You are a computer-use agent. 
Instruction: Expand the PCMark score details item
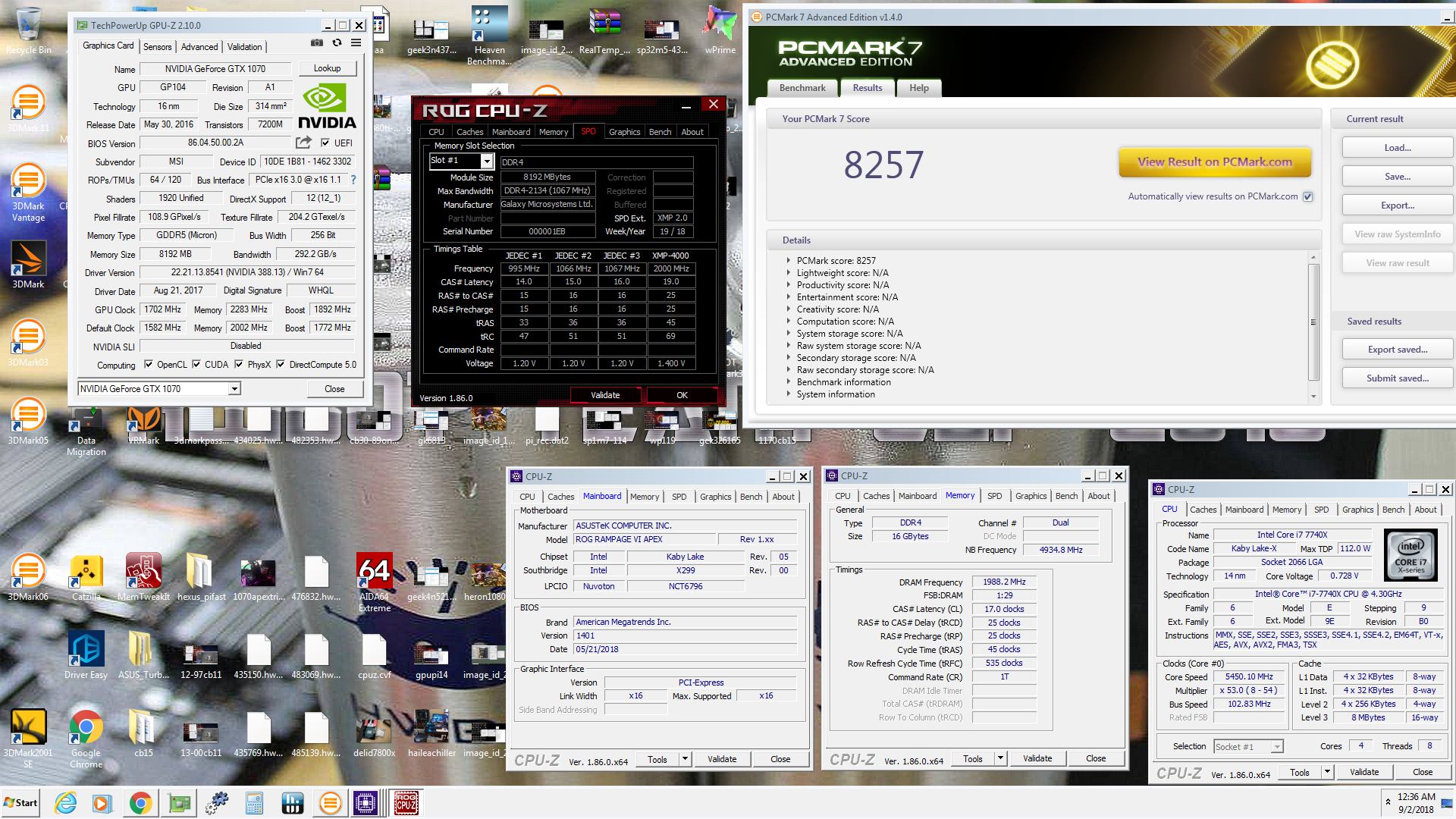[x=789, y=261]
